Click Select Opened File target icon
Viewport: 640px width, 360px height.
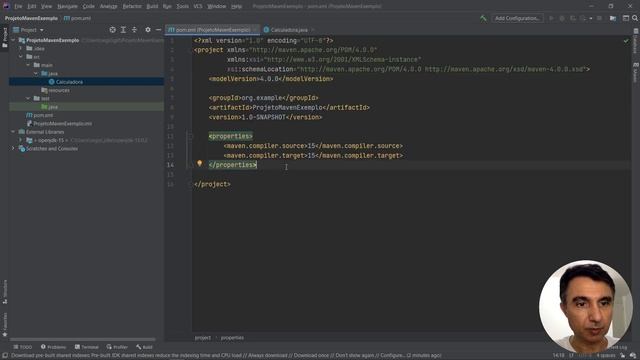pyautogui.click(x=112, y=30)
